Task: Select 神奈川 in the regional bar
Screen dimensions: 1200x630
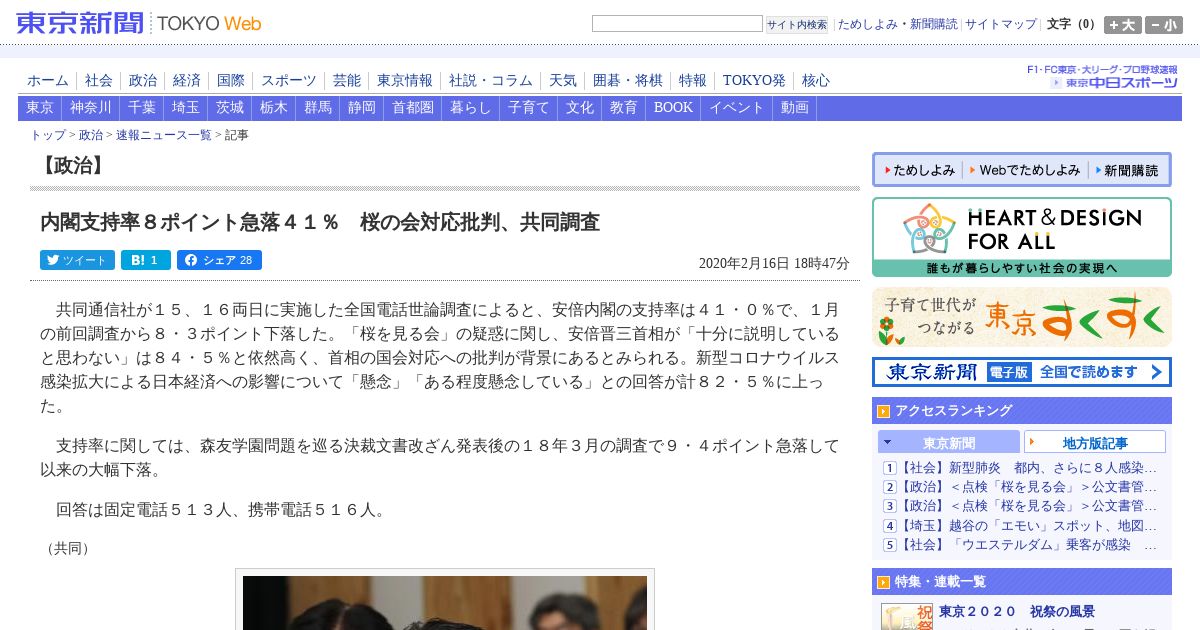Action: pos(91,108)
